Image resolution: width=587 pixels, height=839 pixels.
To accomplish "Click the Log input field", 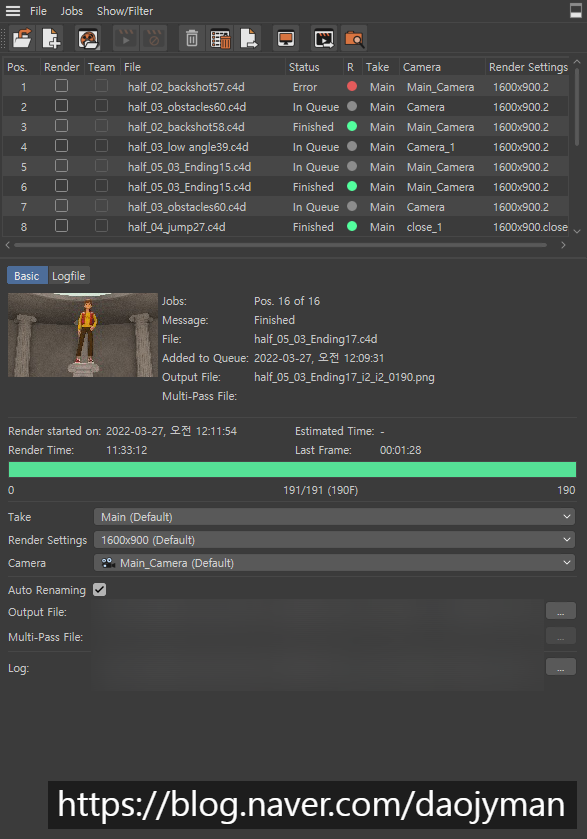I will click(317, 668).
